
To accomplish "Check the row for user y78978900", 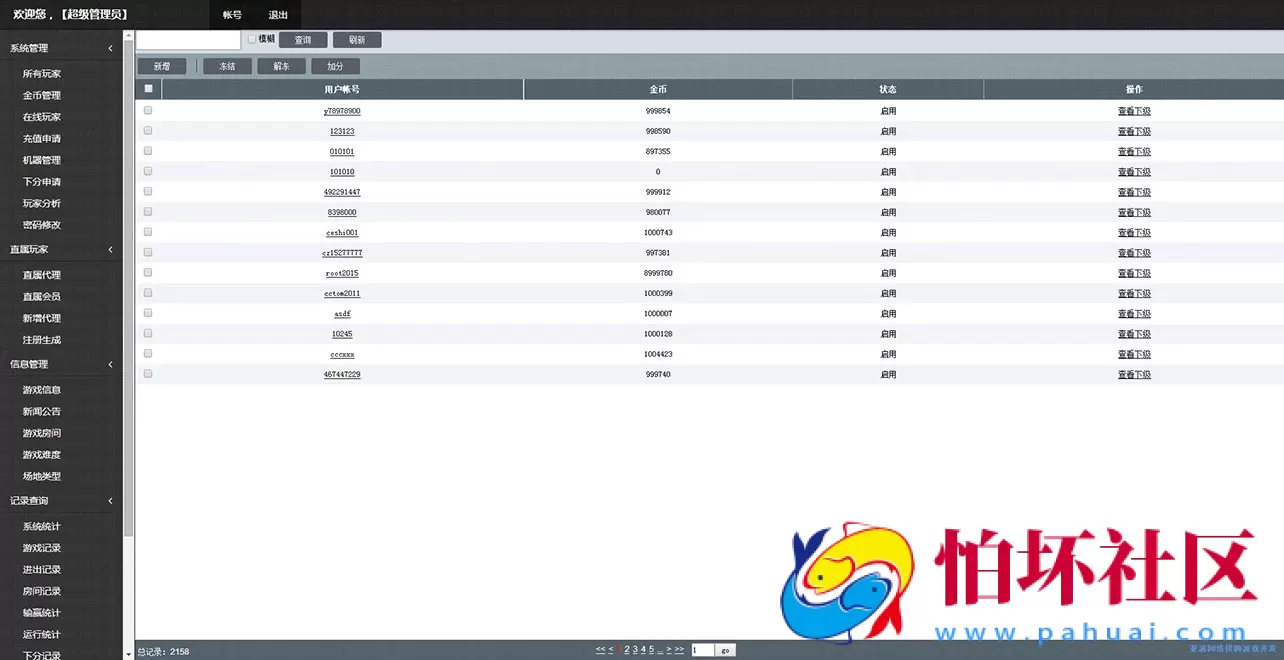I will [x=148, y=111].
